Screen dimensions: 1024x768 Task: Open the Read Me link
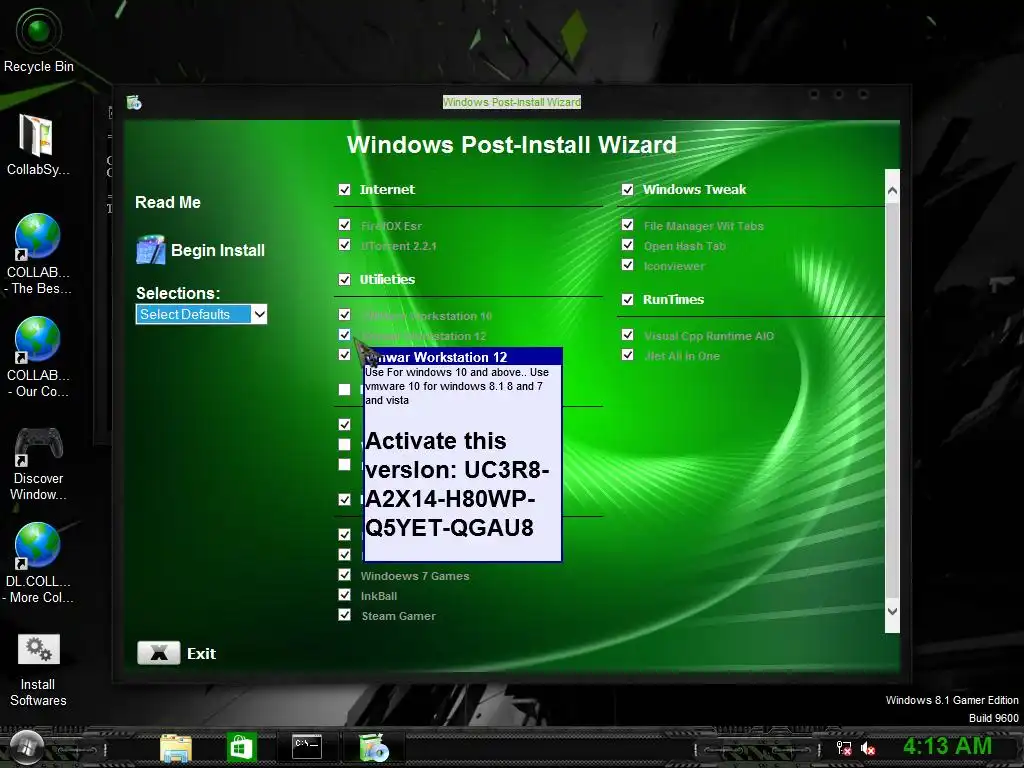point(168,202)
